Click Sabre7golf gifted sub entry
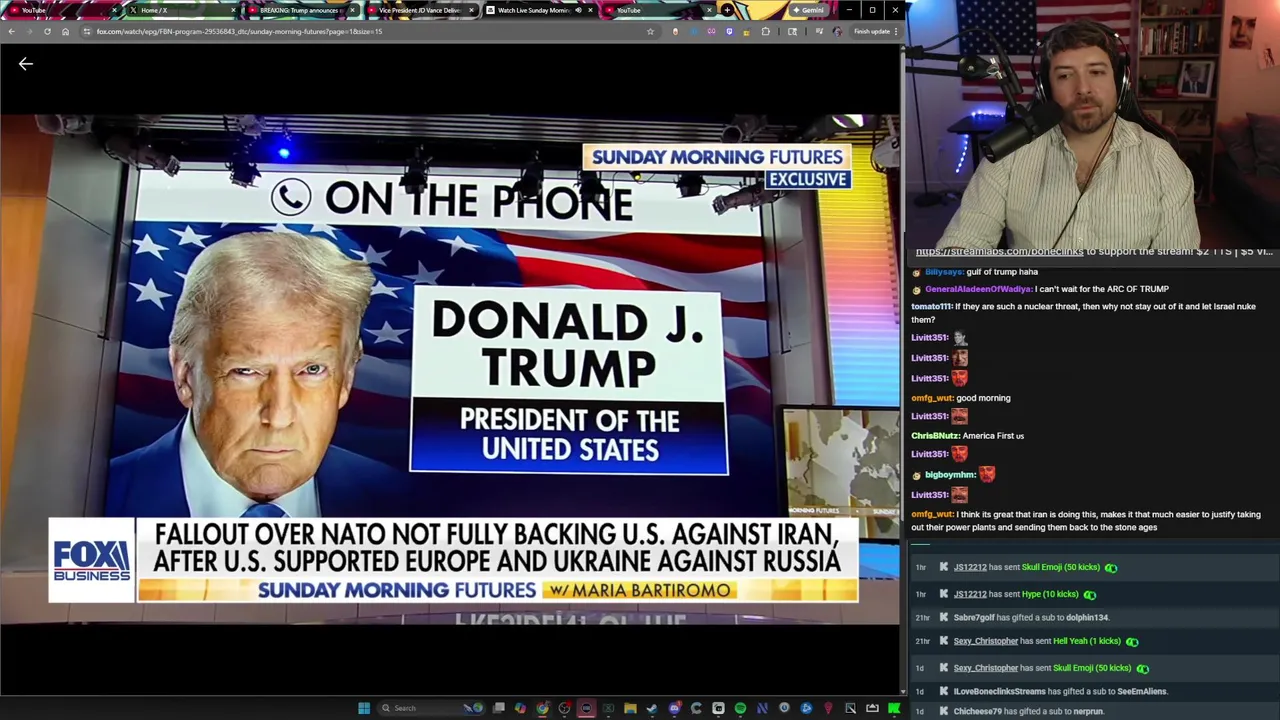 (1031, 618)
